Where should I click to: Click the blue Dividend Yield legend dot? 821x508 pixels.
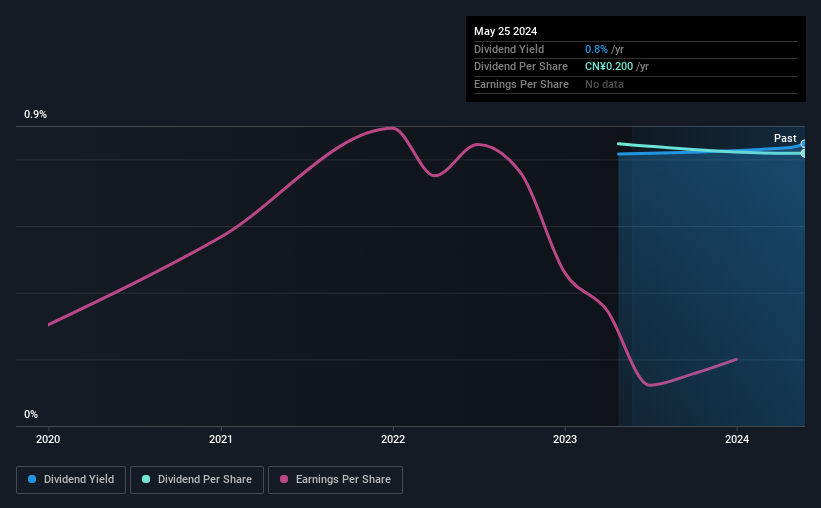(x=32, y=480)
